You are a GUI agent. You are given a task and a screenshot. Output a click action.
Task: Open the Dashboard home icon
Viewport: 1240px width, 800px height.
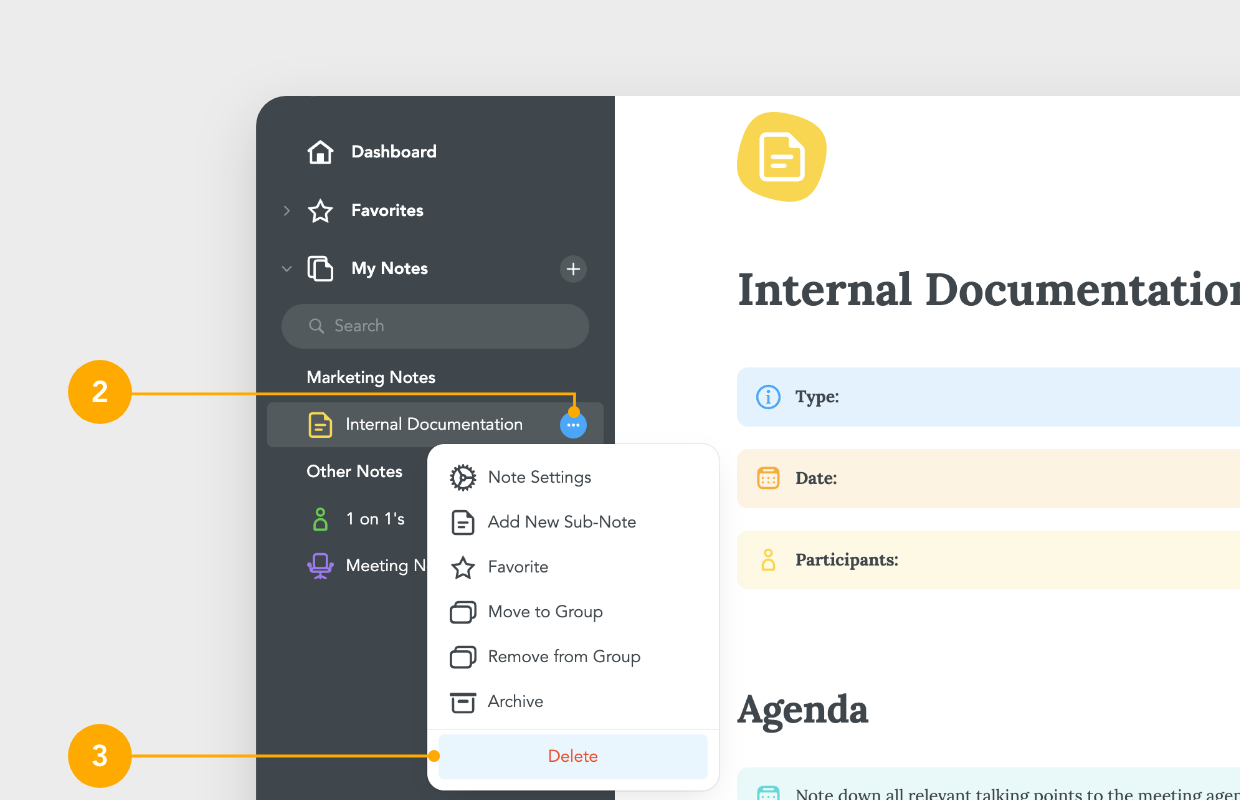tap(320, 152)
